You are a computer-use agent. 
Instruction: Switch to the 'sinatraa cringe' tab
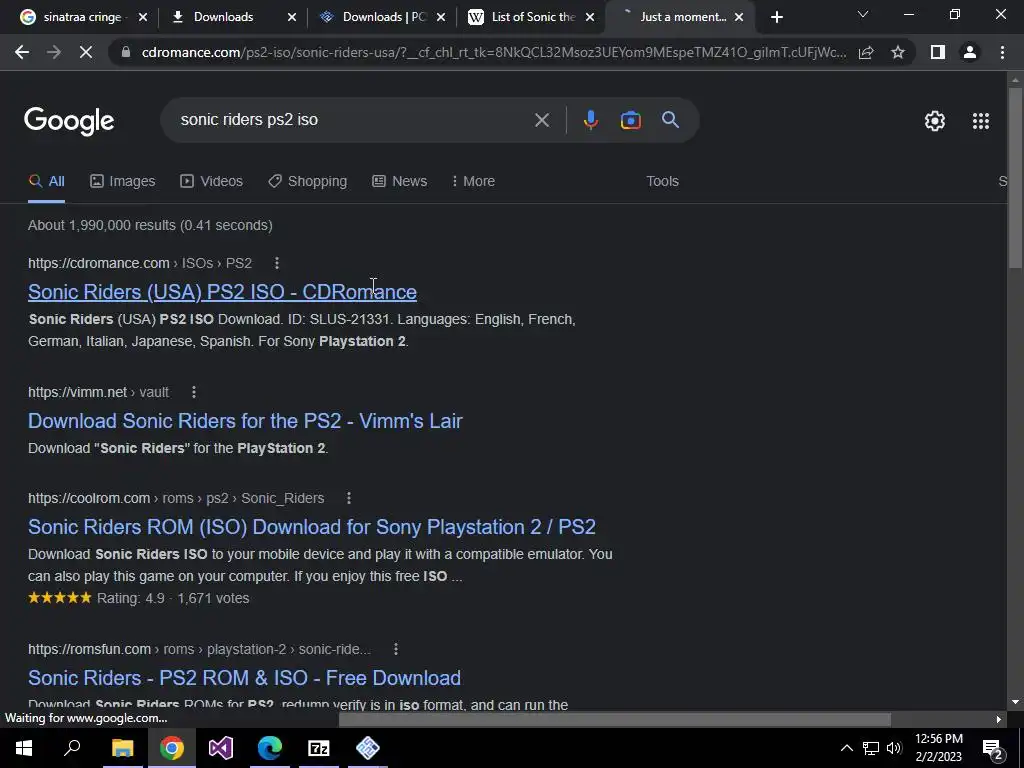coord(81,18)
